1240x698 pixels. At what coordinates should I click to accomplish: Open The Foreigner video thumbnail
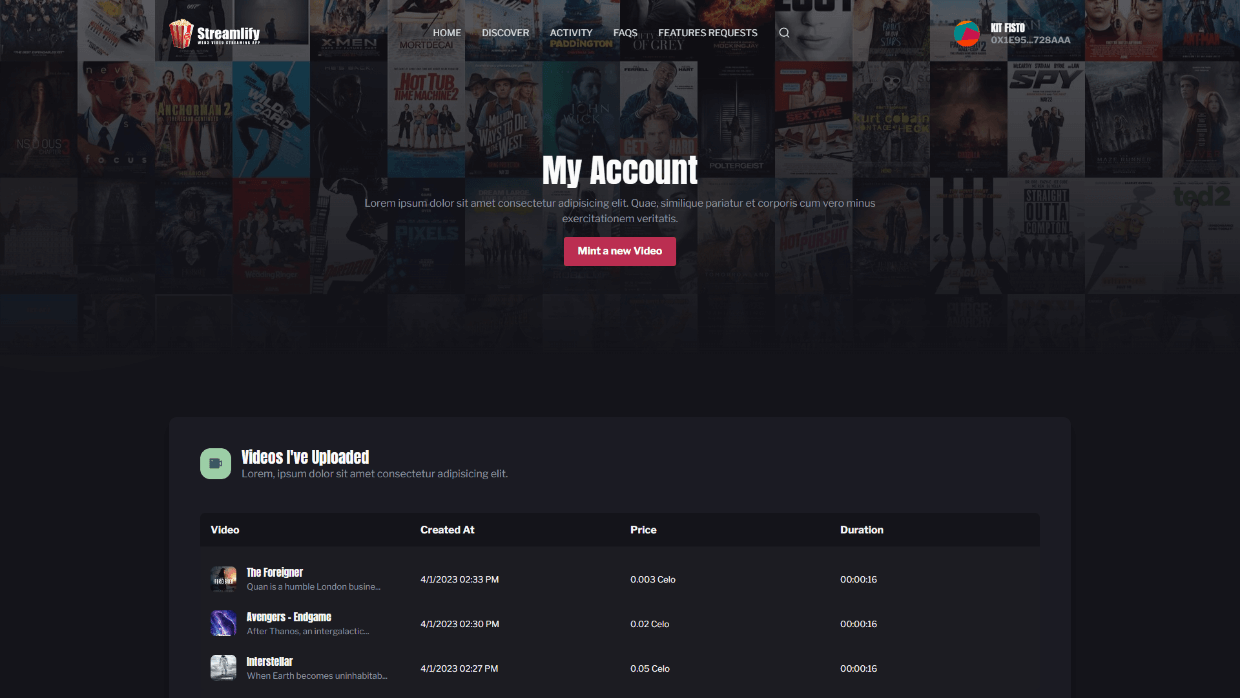coord(223,579)
